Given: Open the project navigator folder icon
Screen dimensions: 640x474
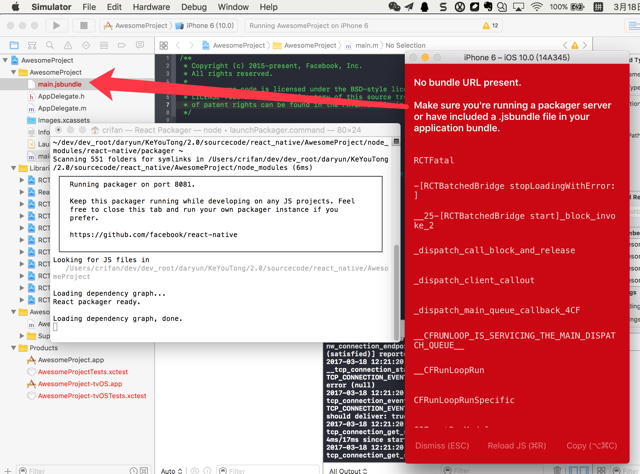Looking at the screenshot, I should tap(14, 45).
